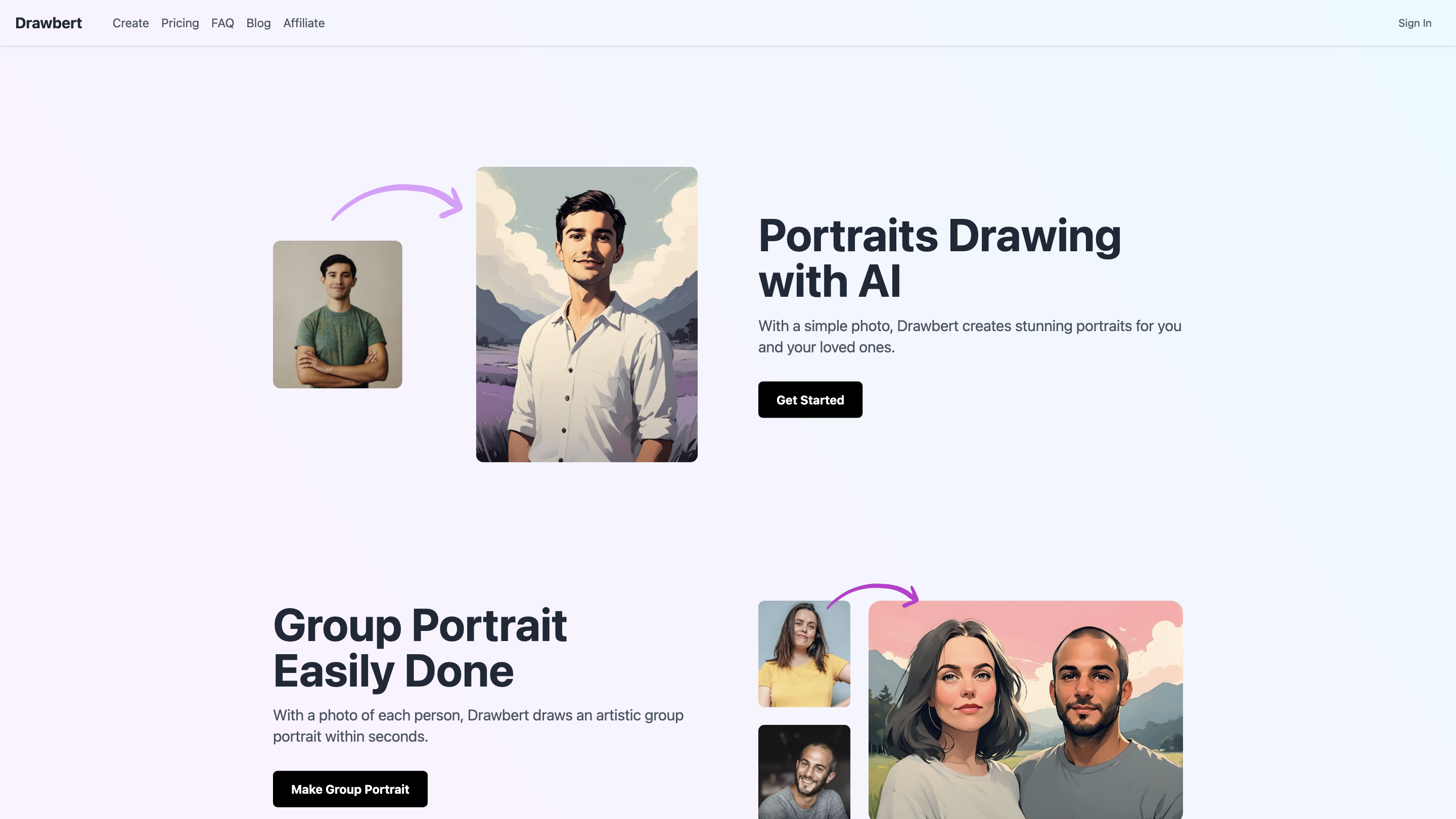Click the Get Started button
Viewport: 1456px width, 819px height.
[810, 399]
